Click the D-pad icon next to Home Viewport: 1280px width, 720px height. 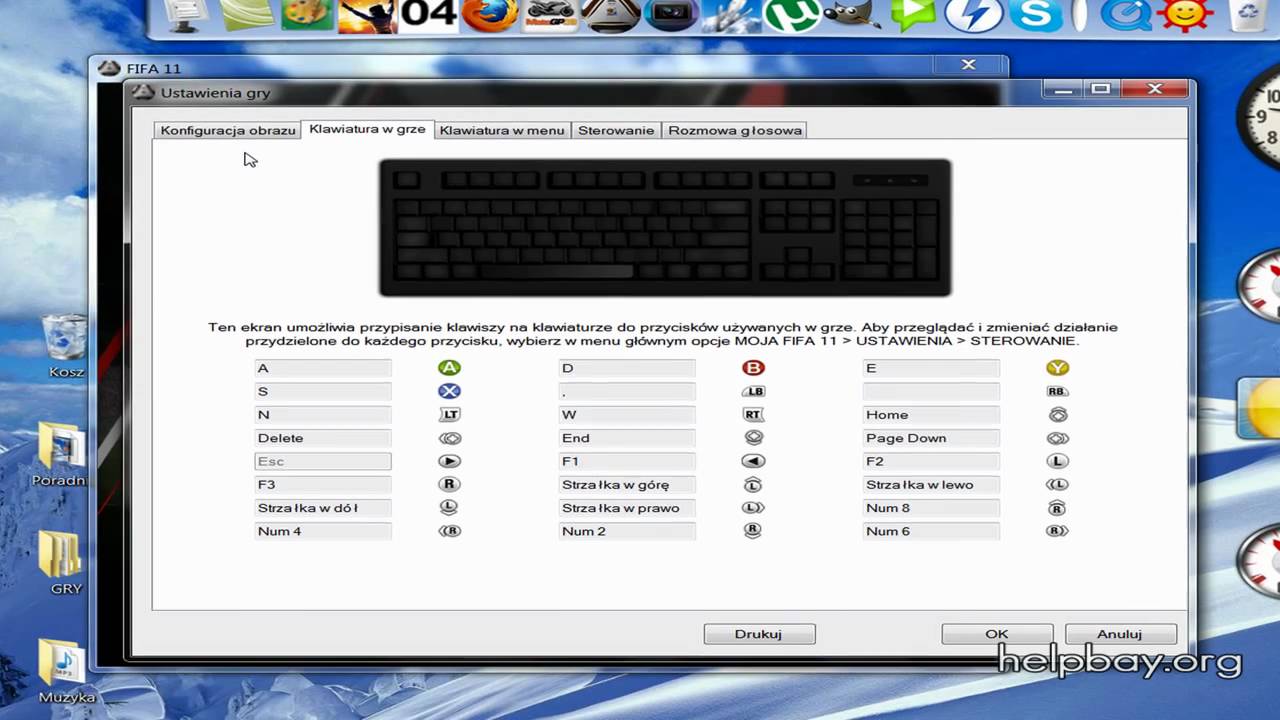coord(1057,414)
